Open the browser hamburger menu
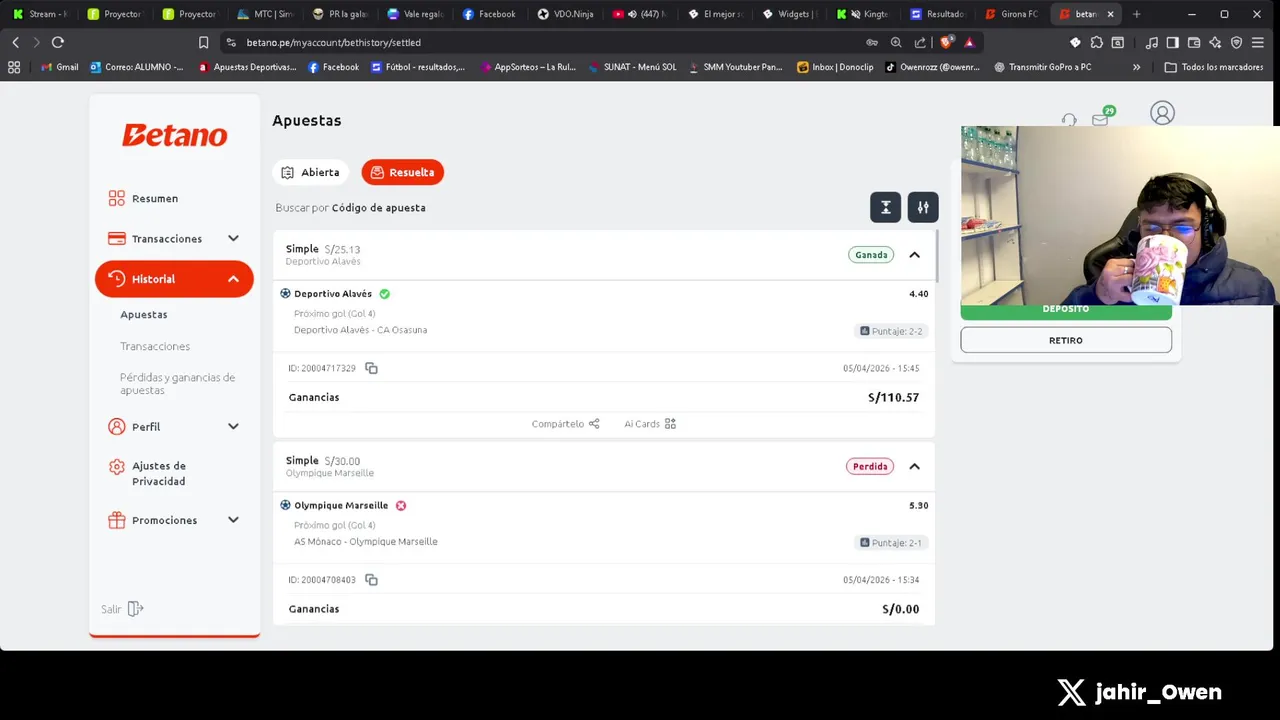The image size is (1280, 720). [1258, 42]
